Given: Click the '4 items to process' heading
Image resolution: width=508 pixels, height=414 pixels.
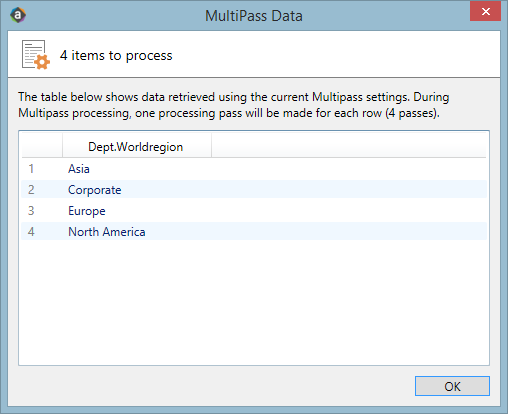Looking at the screenshot, I should (x=116, y=55).
